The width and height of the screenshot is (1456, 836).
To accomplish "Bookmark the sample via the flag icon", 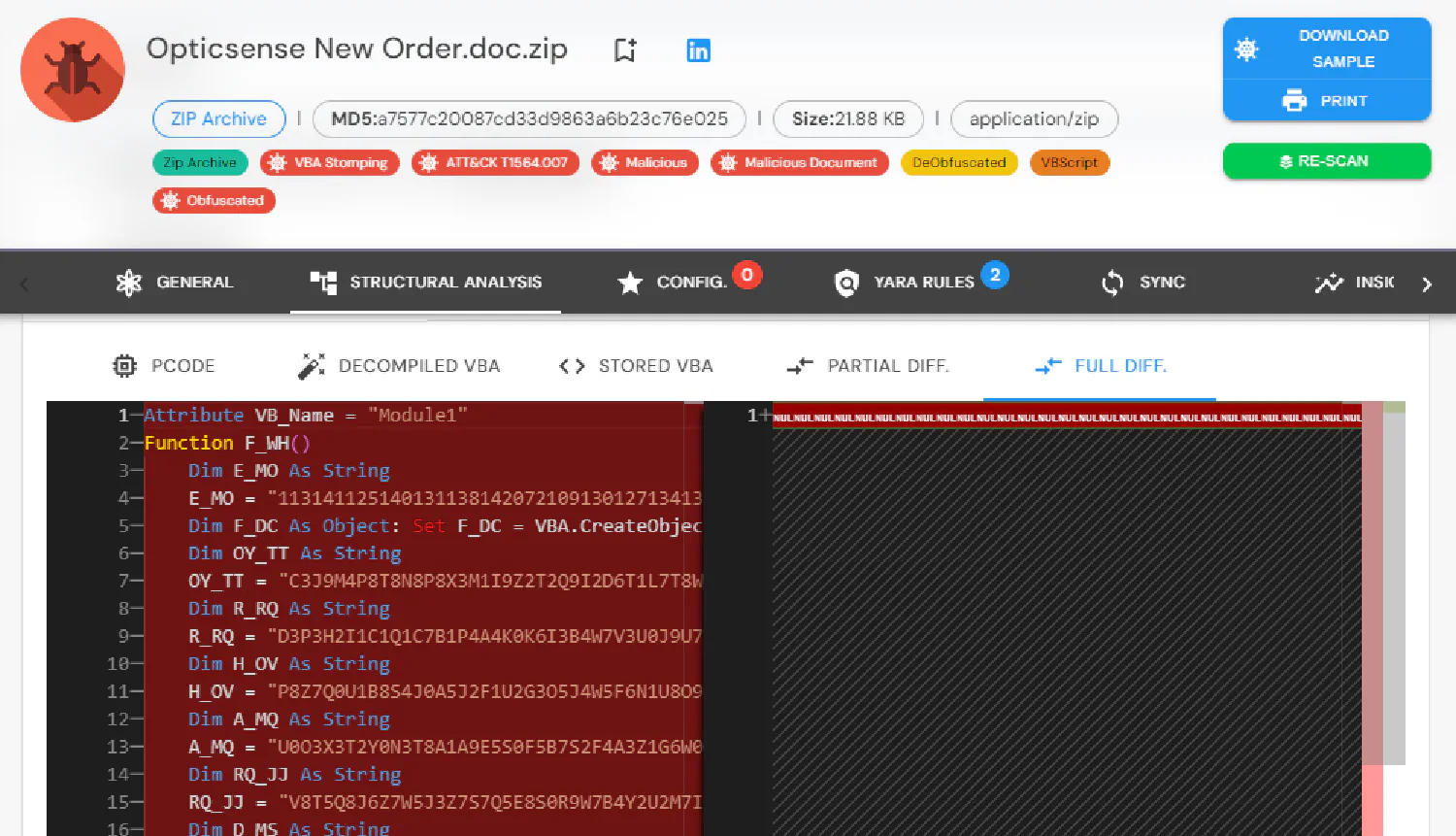I will [624, 50].
